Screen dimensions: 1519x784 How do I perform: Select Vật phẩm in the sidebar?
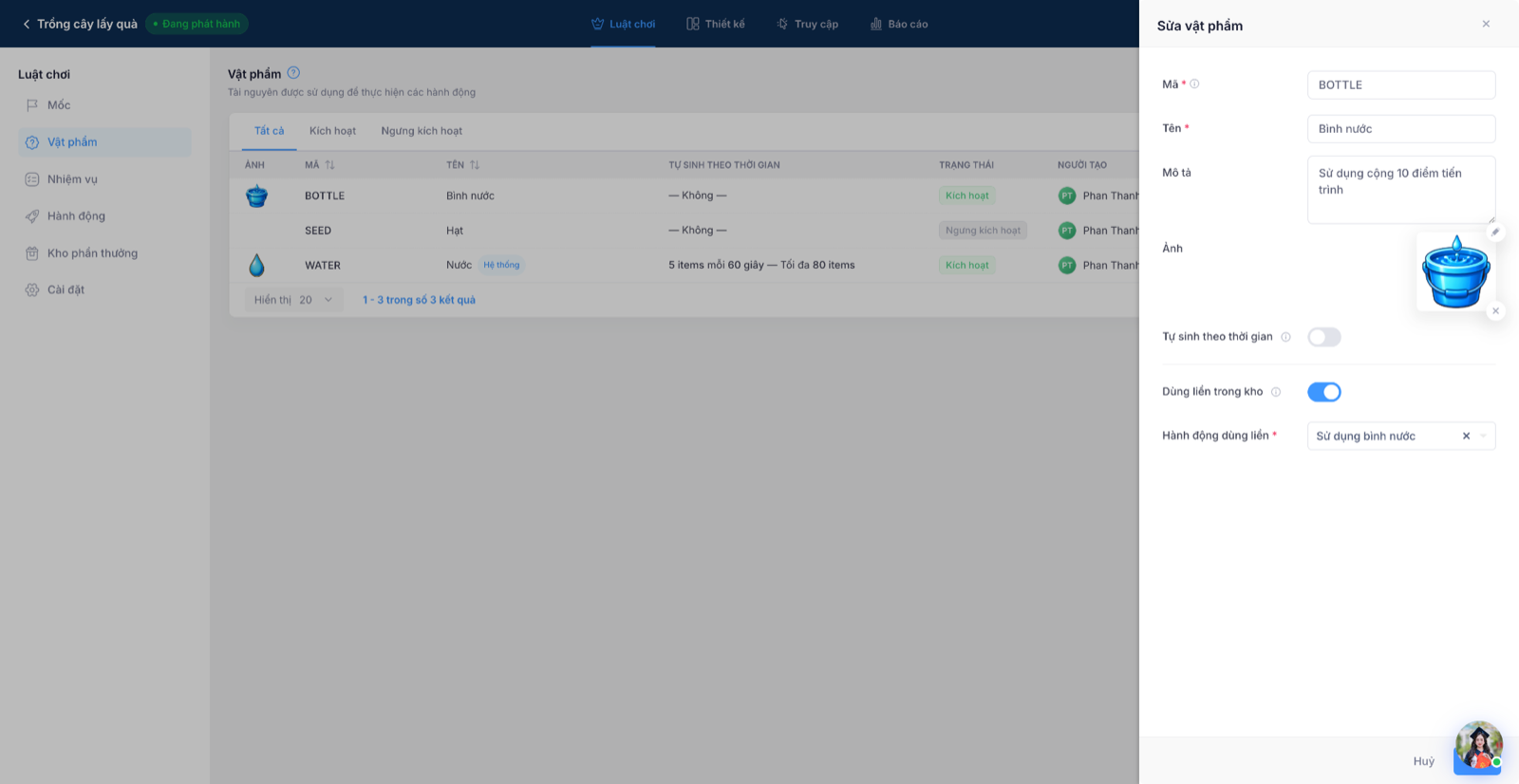(x=104, y=142)
